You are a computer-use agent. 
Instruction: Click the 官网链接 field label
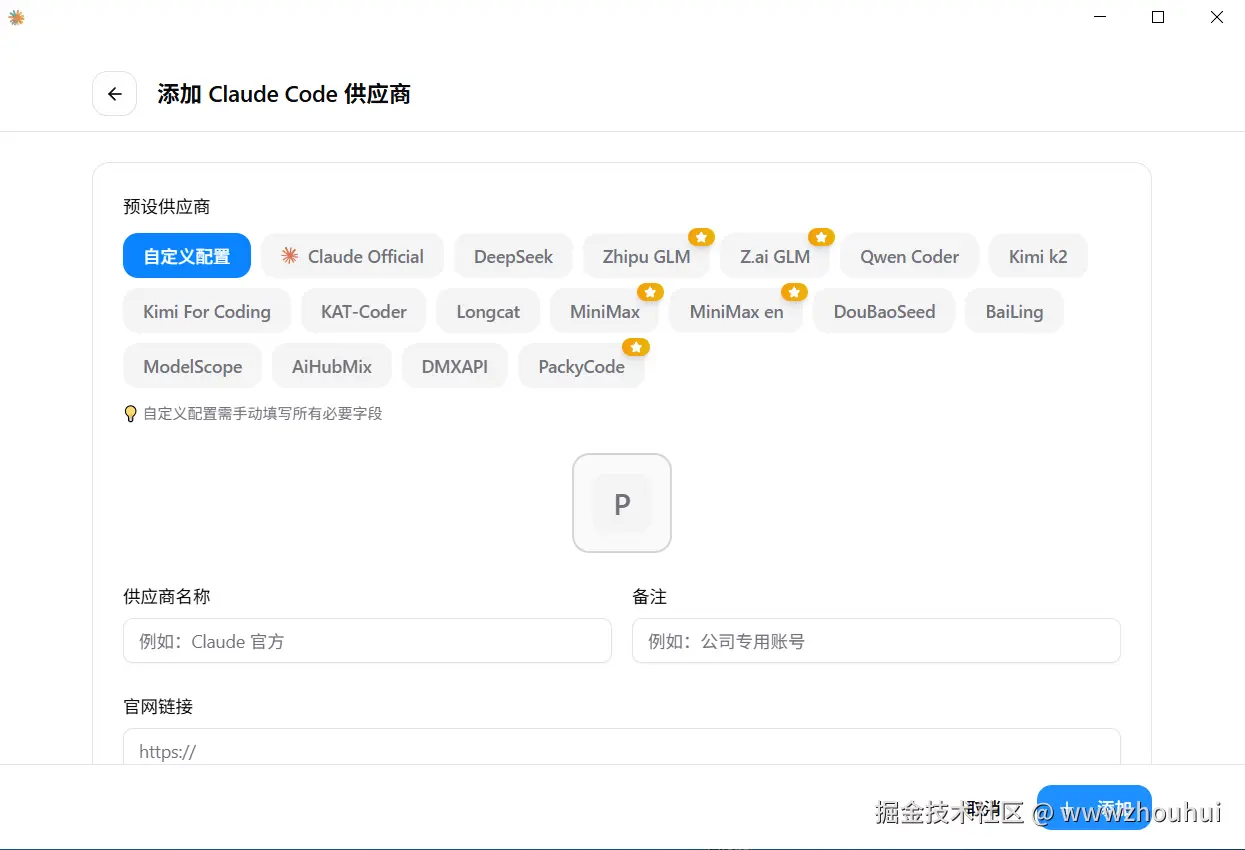pyautogui.click(x=158, y=706)
